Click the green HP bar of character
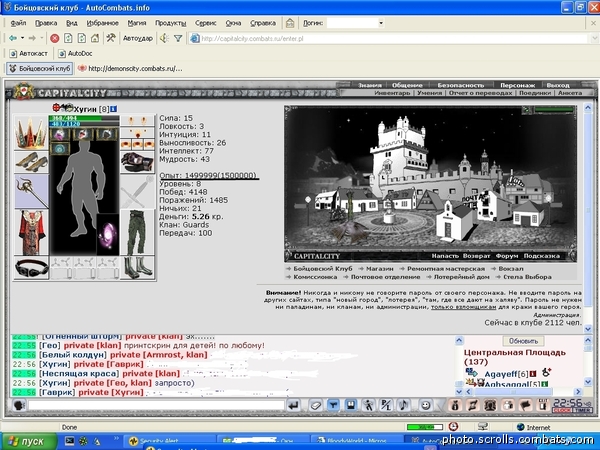 [x=84, y=118]
